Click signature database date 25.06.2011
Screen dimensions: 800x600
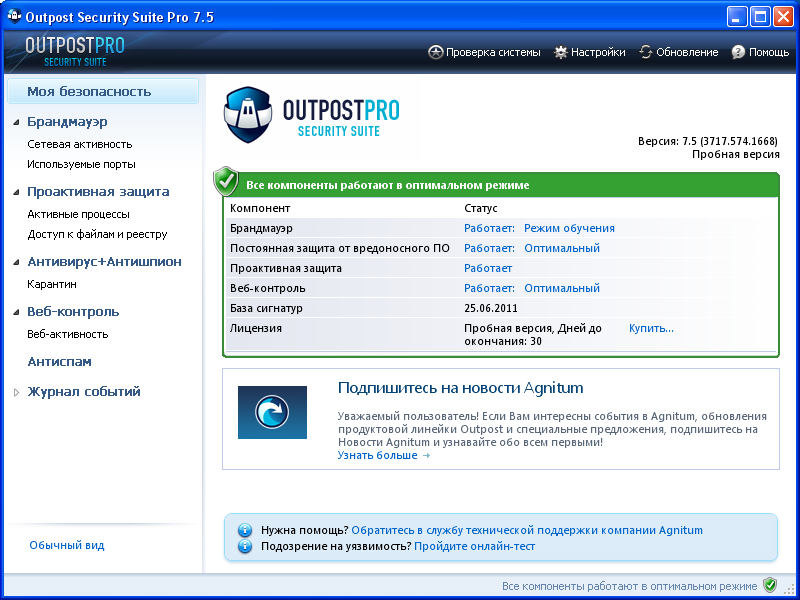(491, 308)
